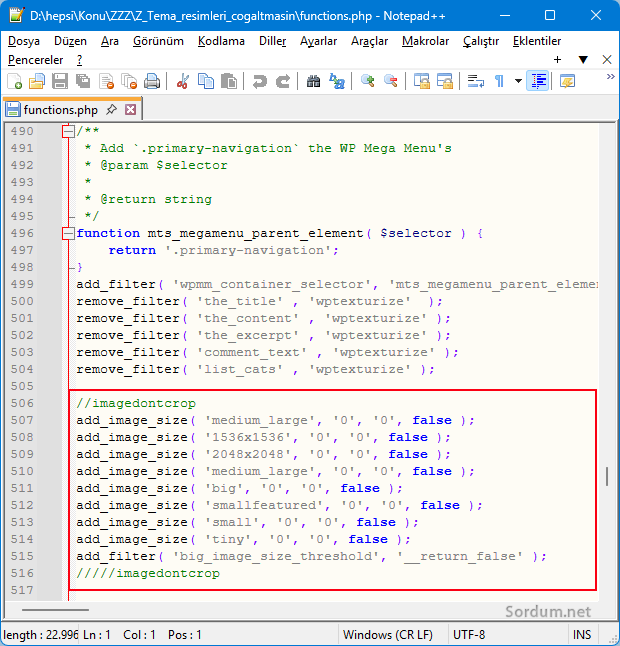Click the UTF-8 encoding status field
620x646 pixels.
[469, 635]
